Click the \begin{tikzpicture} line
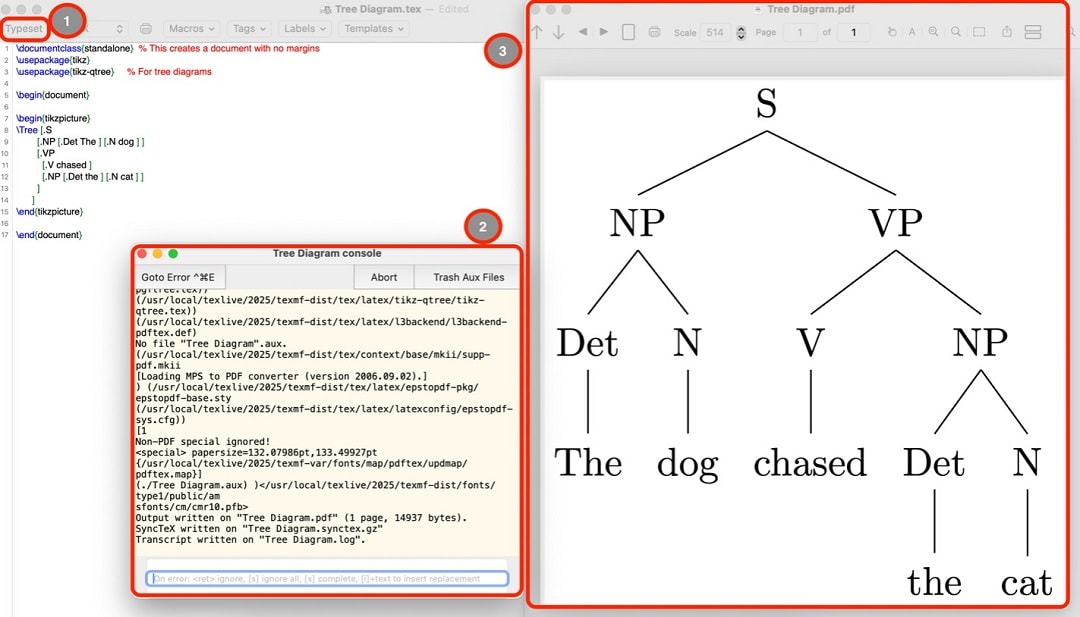 [x=53, y=118]
